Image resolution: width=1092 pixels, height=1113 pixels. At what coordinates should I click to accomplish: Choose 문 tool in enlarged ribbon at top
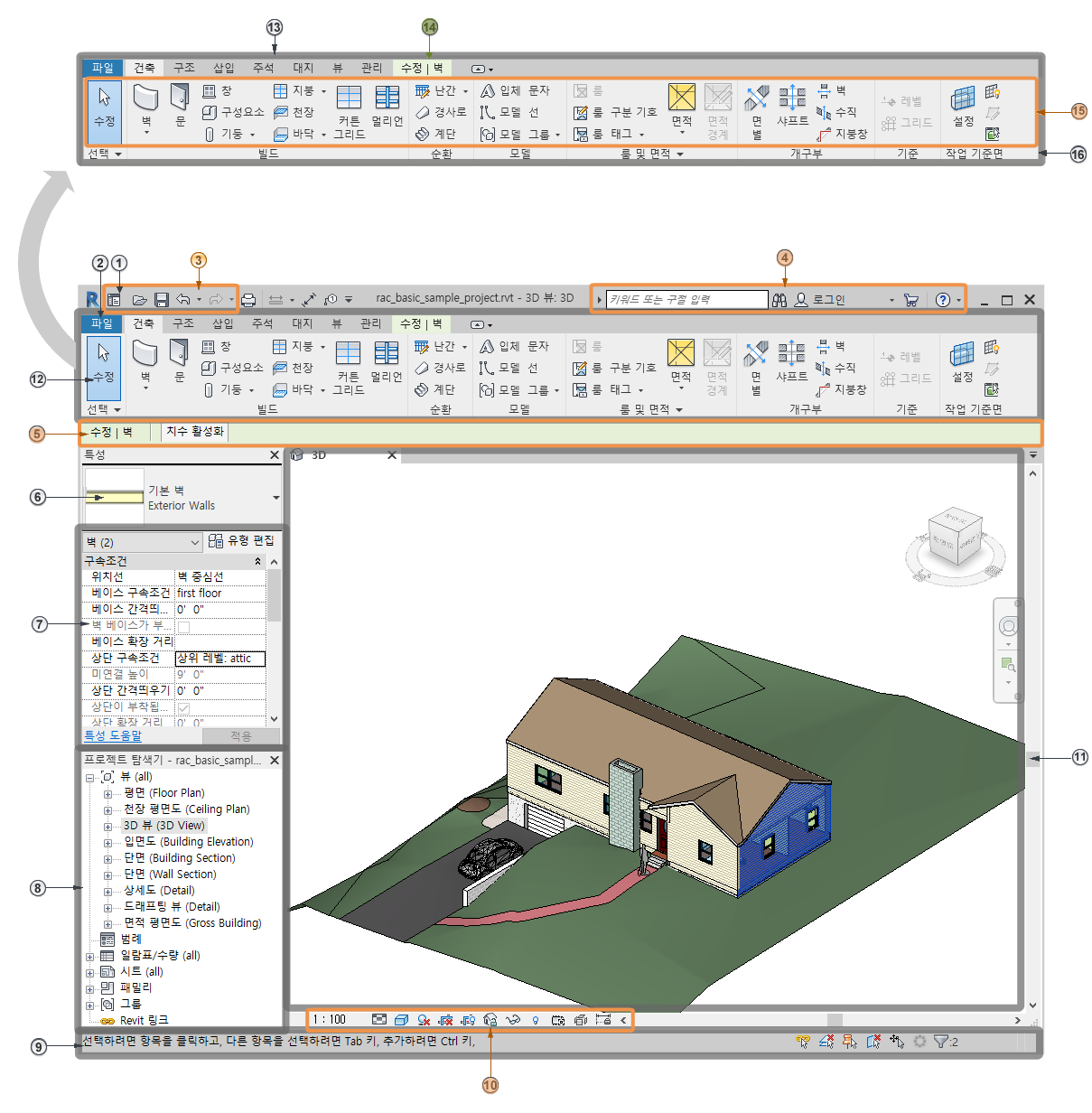(x=180, y=106)
